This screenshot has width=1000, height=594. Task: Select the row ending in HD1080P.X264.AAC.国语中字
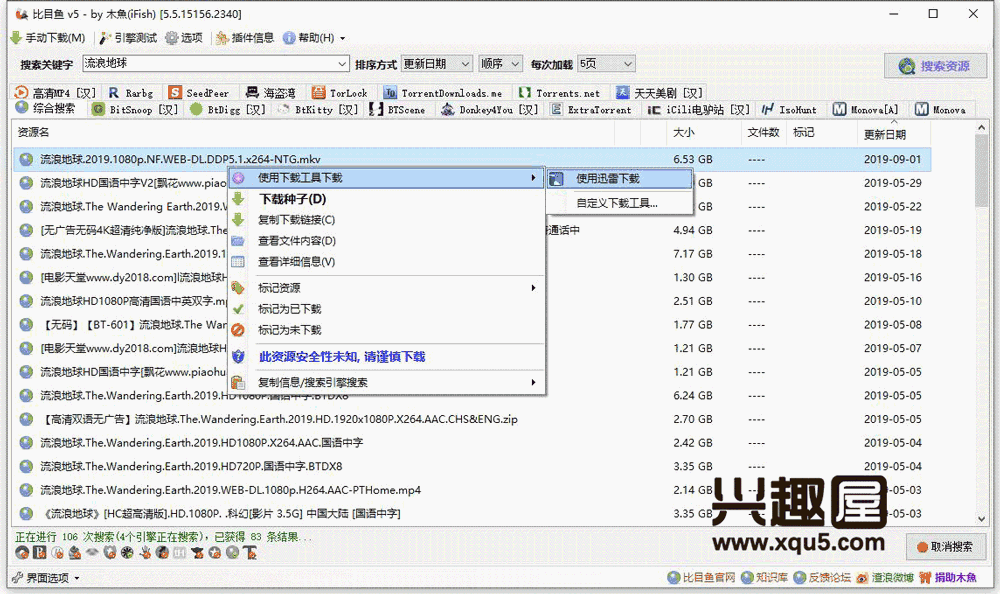click(472, 443)
